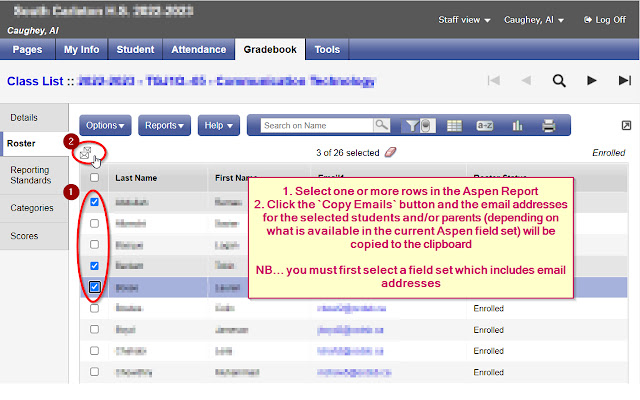Click the search magnifier beside Search on Name
The width and height of the screenshot is (640, 400).
pyautogui.click(x=382, y=125)
